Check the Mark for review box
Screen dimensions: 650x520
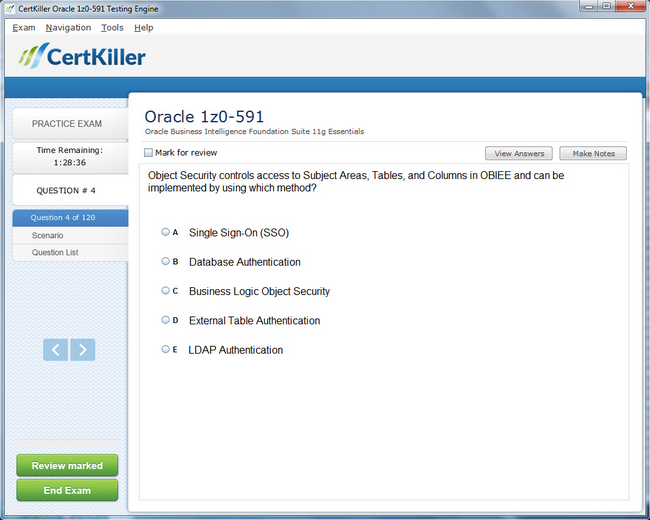[x=148, y=153]
